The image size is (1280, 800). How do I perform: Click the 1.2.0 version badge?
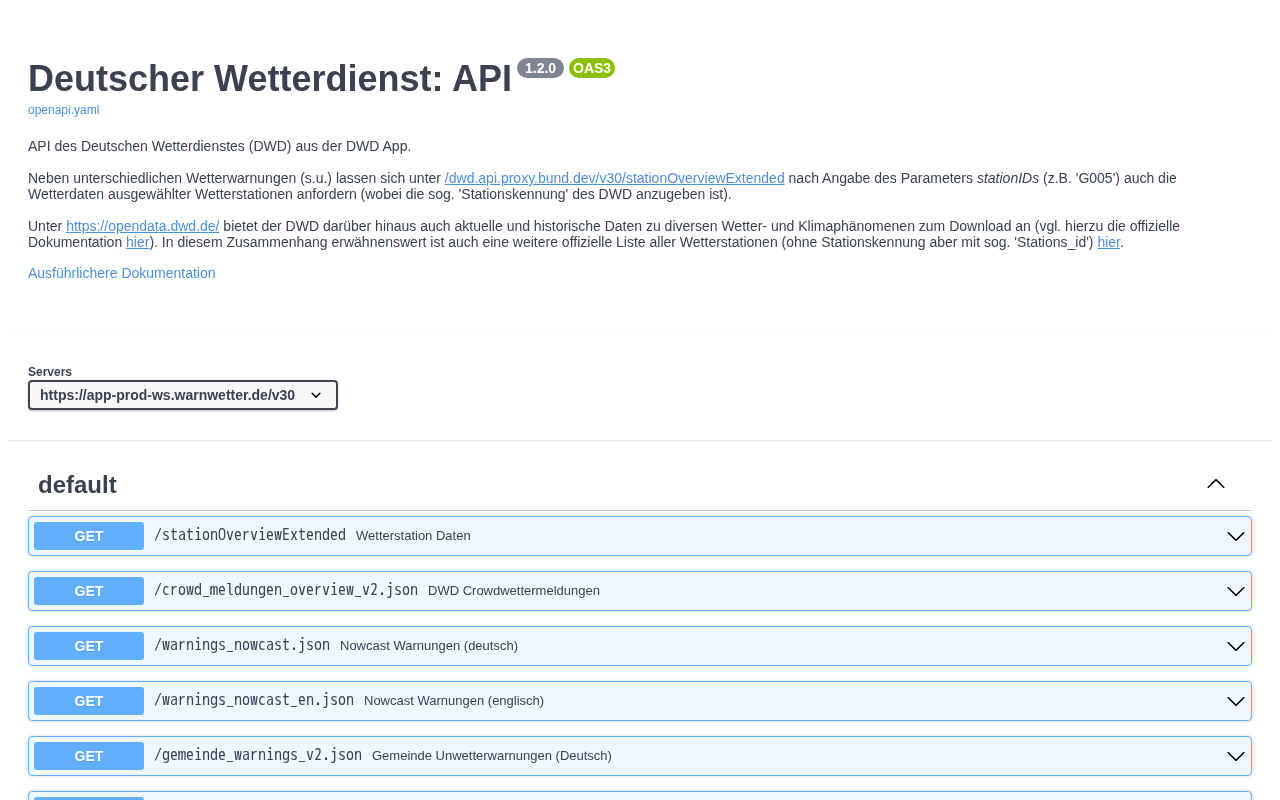(540, 68)
